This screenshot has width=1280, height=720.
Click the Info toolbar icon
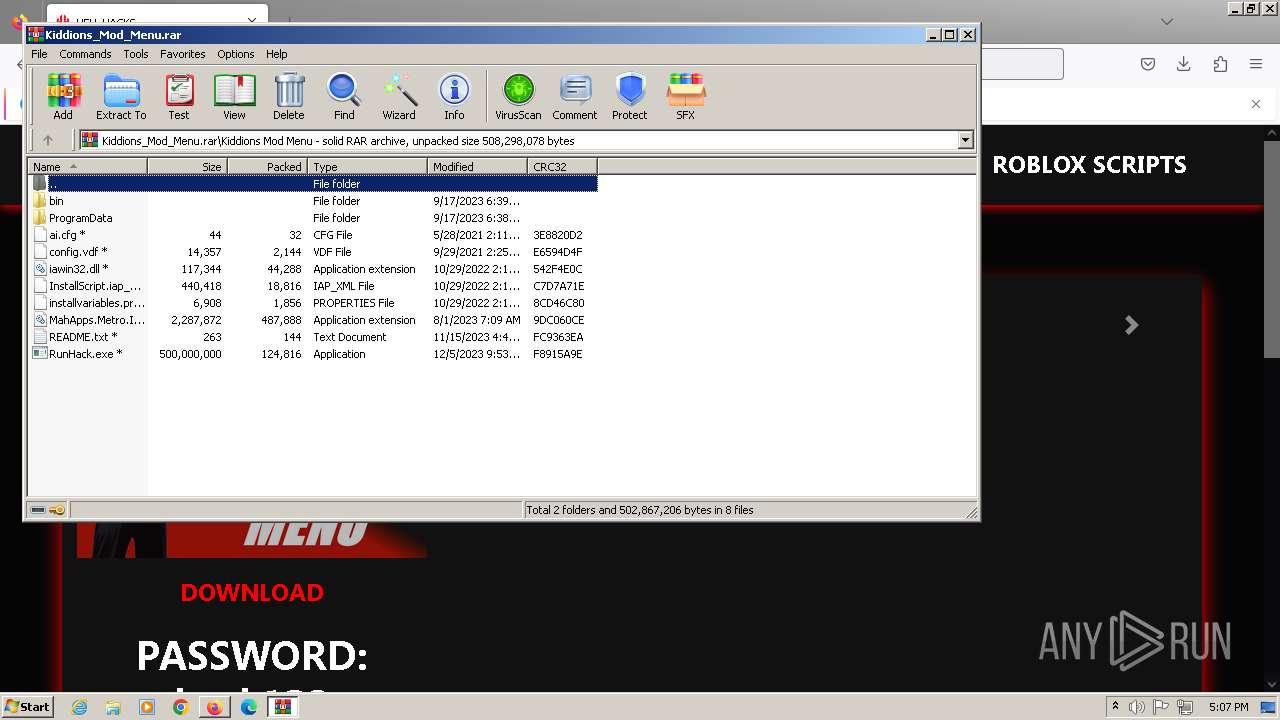(454, 97)
